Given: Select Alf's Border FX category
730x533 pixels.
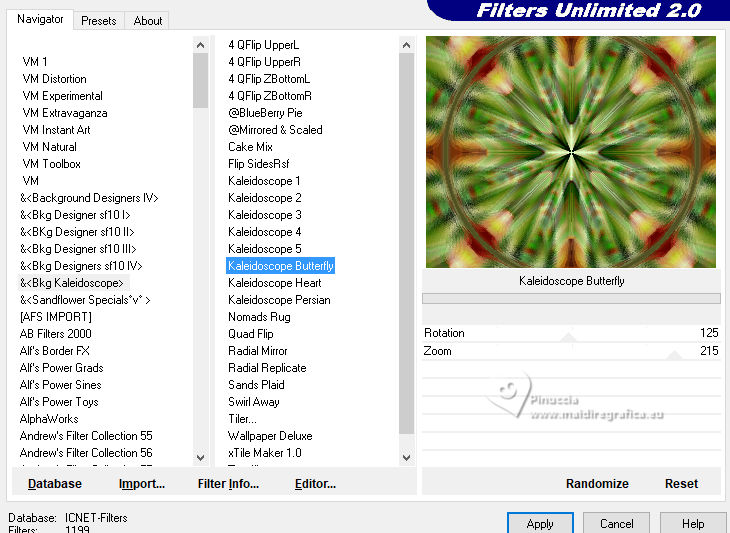Looking at the screenshot, I should (54, 351).
